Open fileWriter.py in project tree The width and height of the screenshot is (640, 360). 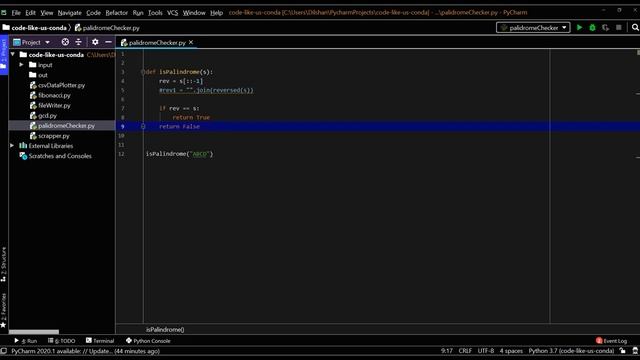tap(54, 105)
